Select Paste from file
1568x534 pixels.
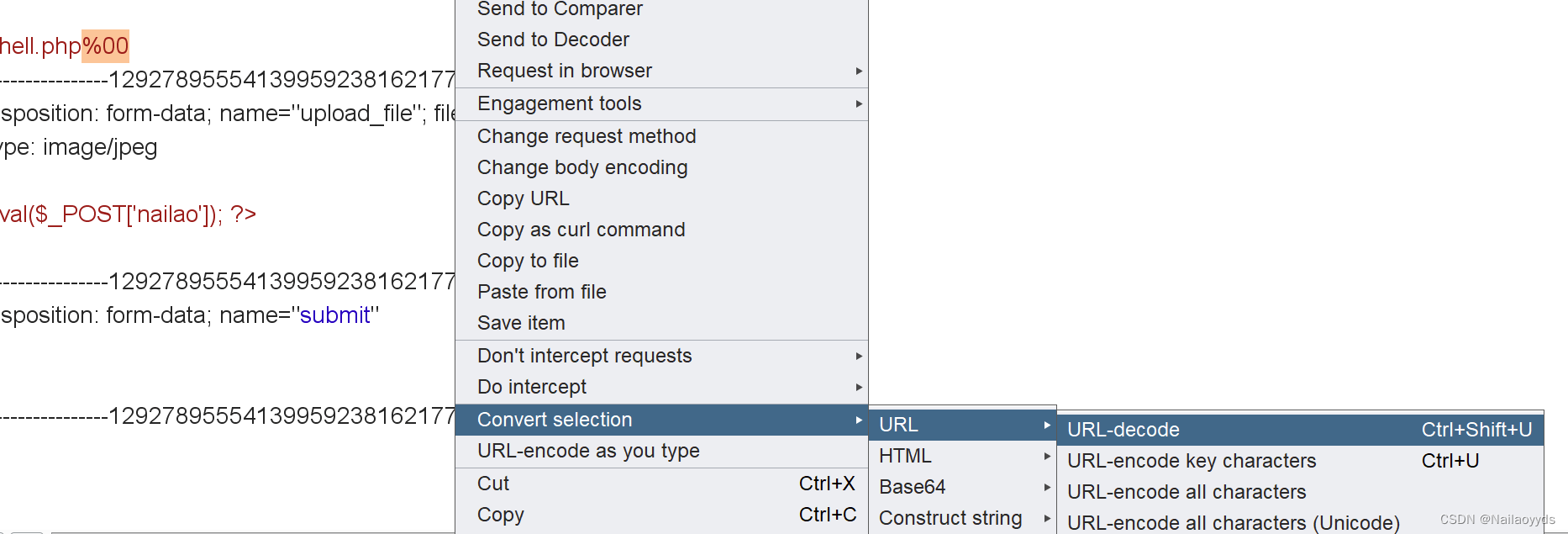point(541,292)
